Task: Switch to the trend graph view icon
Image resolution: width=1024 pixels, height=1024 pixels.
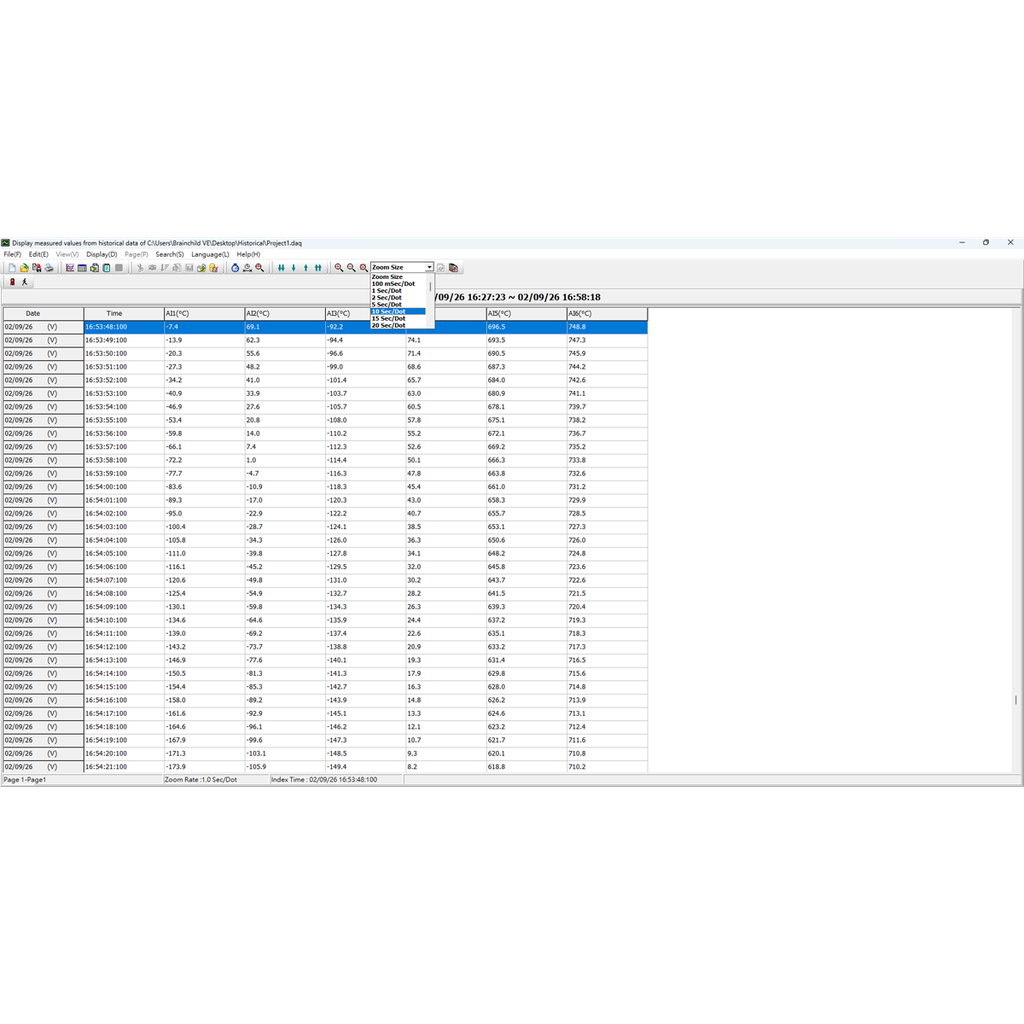Action: [x=70, y=267]
